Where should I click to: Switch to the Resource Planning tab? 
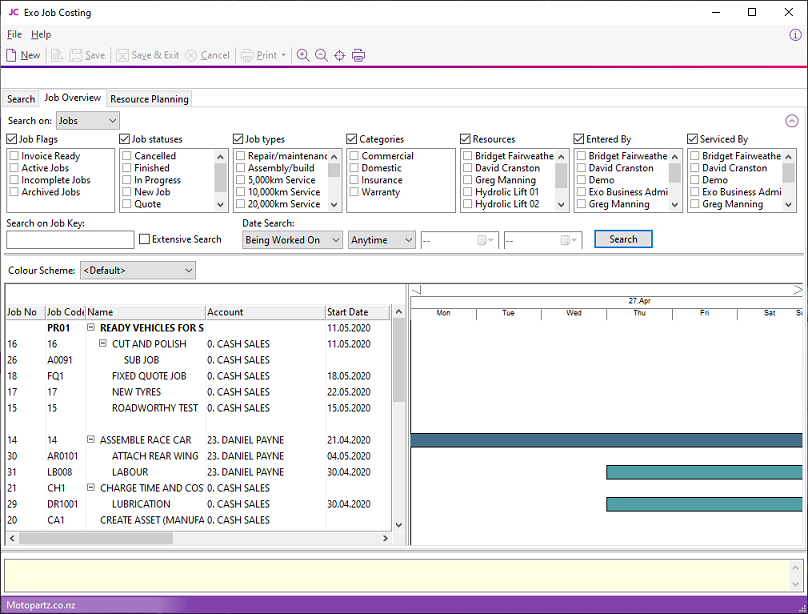(149, 99)
